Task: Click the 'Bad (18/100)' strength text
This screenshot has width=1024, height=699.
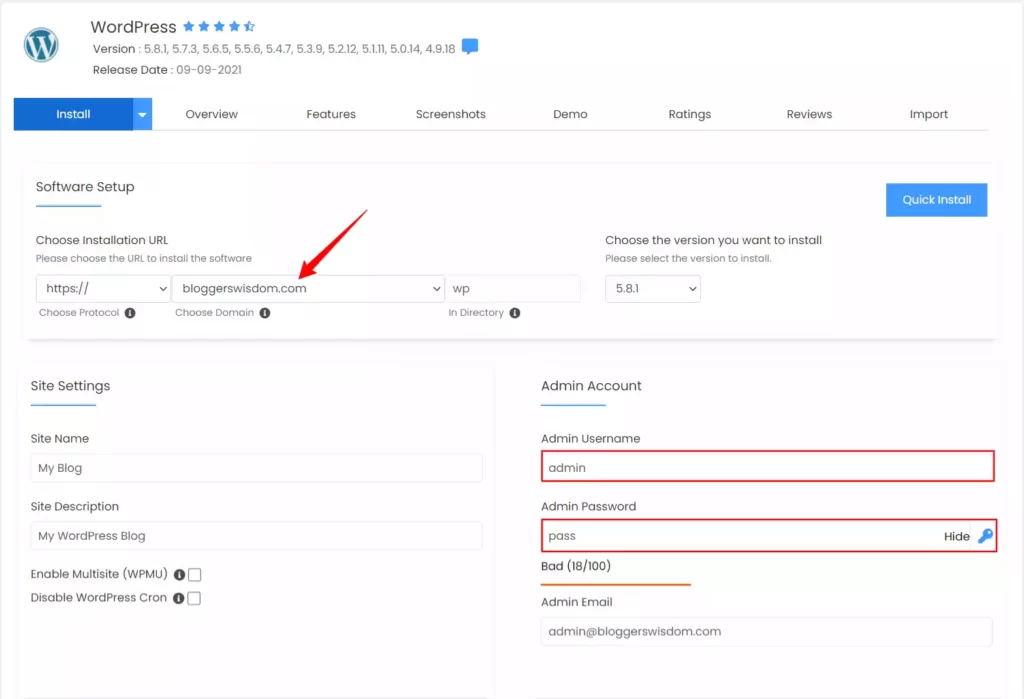Action: [576, 566]
